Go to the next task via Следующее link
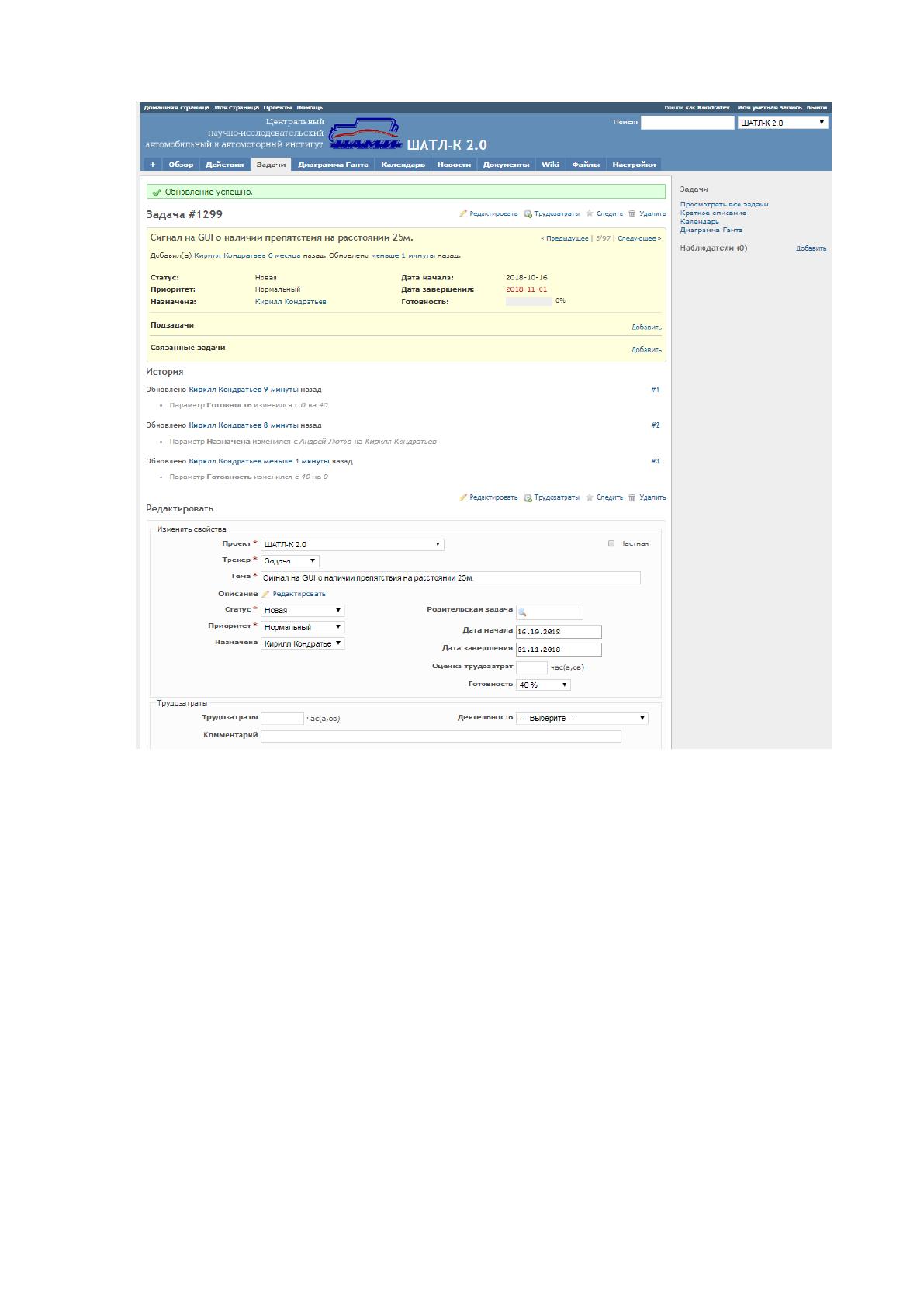The width and height of the screenshot is (924, 1307). pyautogui.click(x=639, y=239)
